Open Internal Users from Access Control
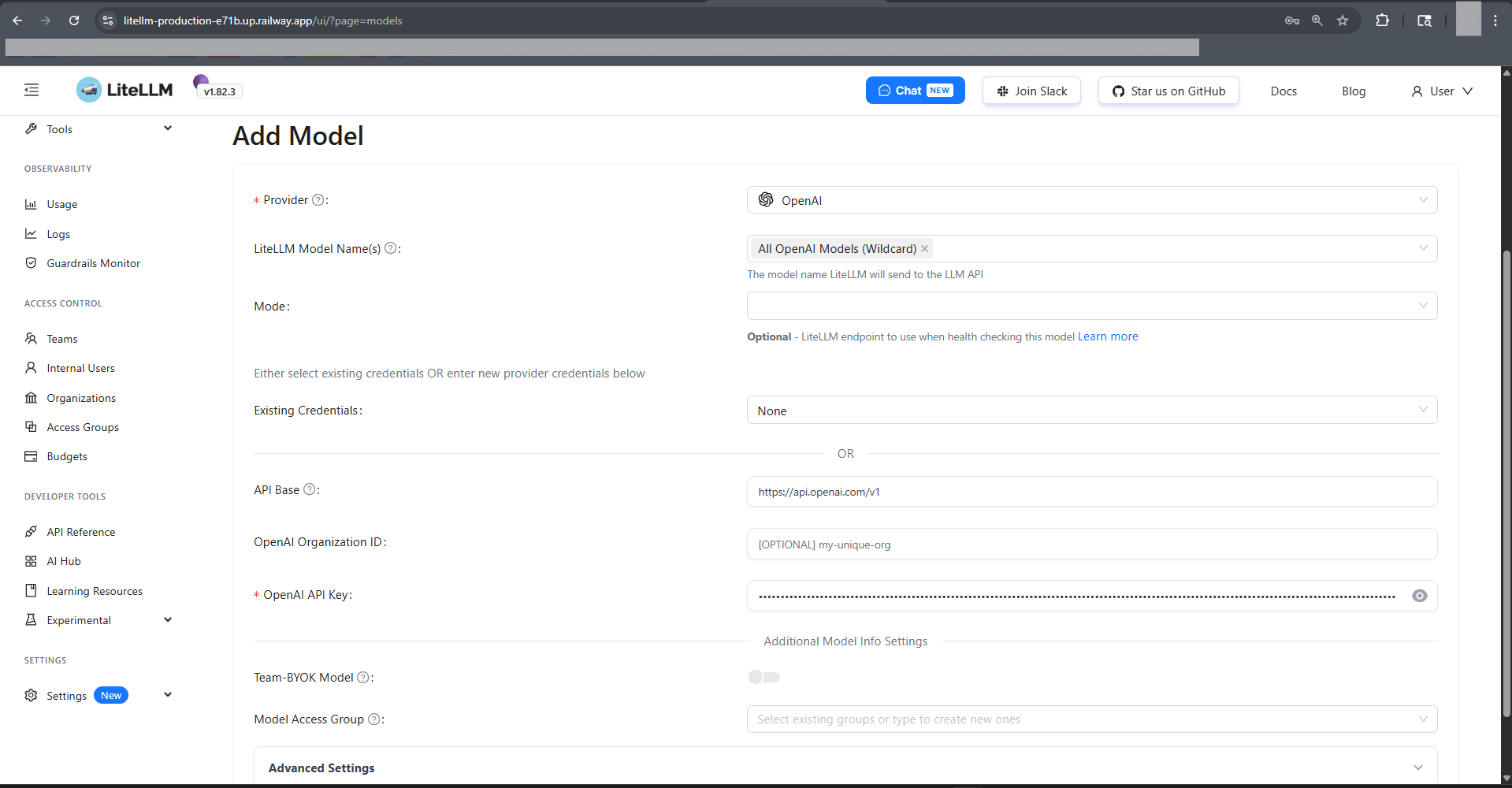 [x=80, y=367]
